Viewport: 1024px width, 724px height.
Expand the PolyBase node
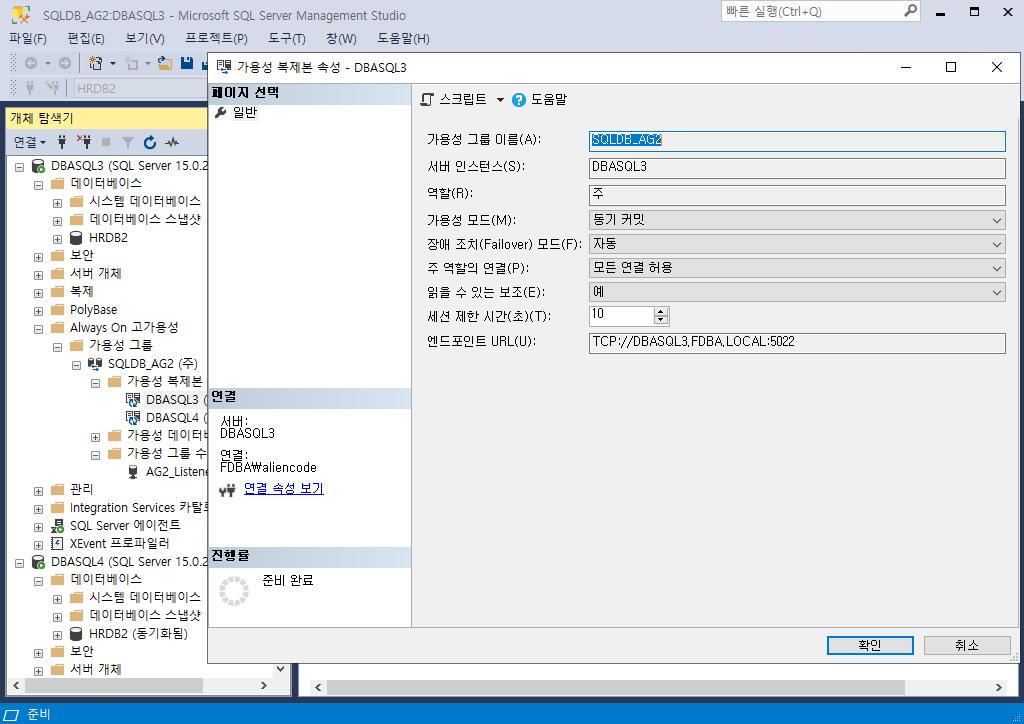(x=39, y=311)
